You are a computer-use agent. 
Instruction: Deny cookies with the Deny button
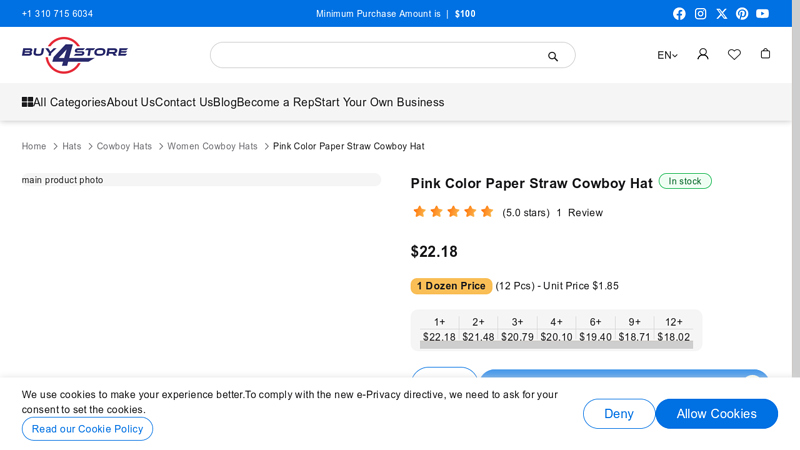(618, 414)
